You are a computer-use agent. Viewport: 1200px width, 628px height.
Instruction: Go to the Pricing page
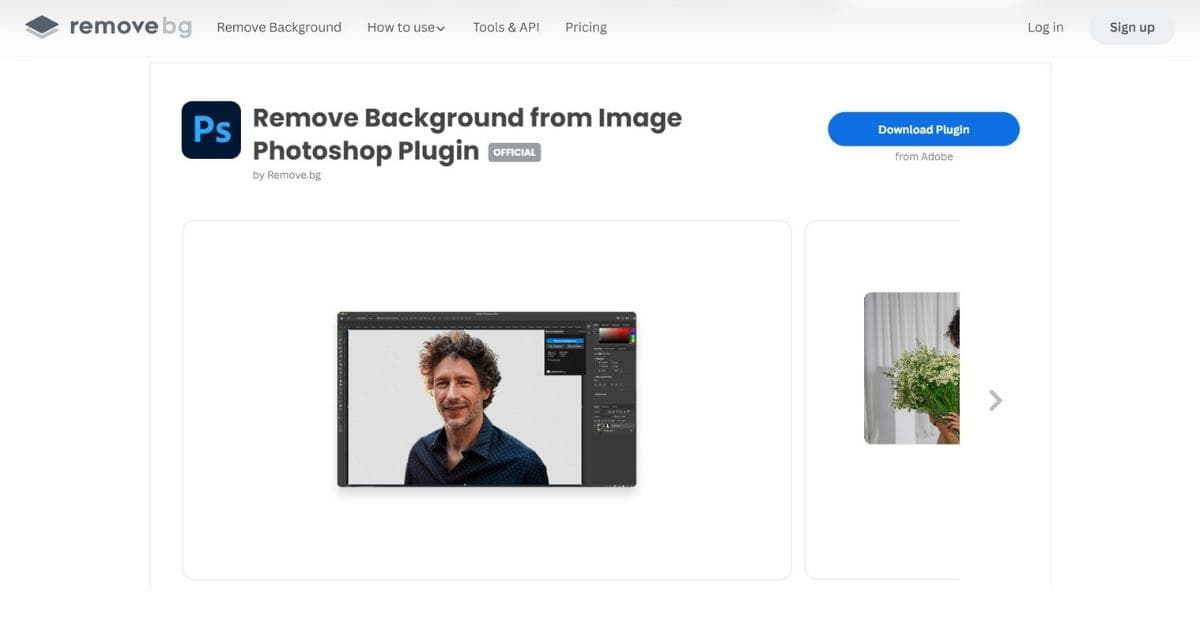(x=586, y=27)
